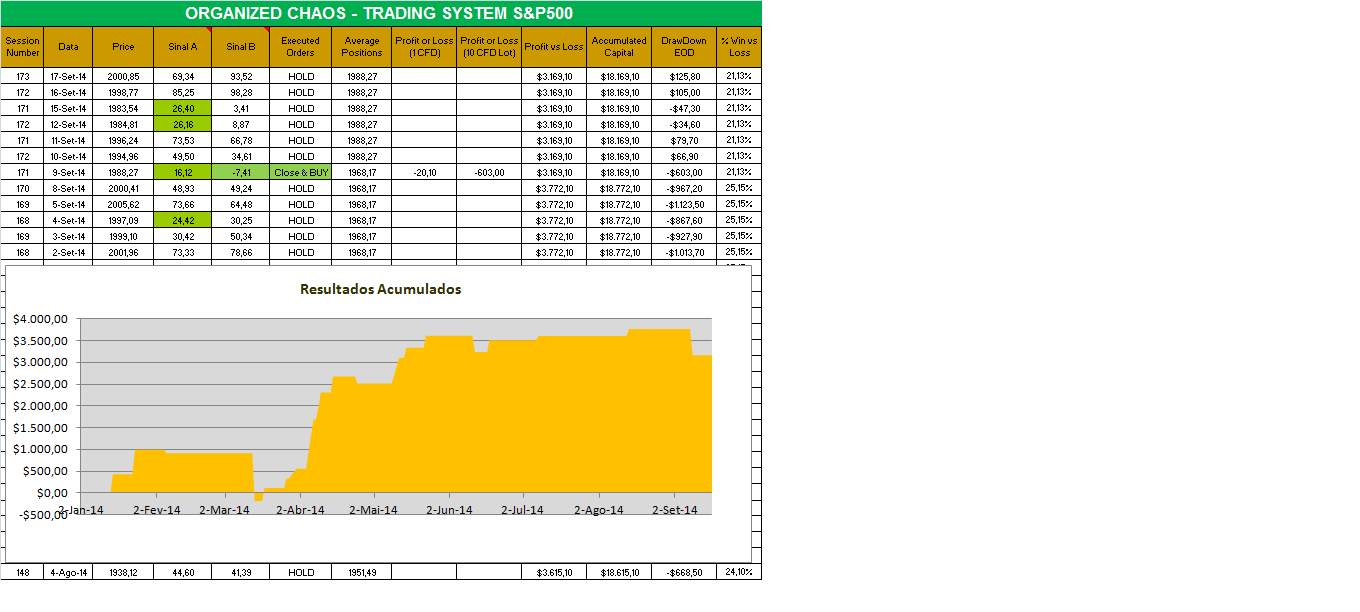Select the win percentage cell 24,10%
Screen dimensions: 1360x612
pos(739,572)
